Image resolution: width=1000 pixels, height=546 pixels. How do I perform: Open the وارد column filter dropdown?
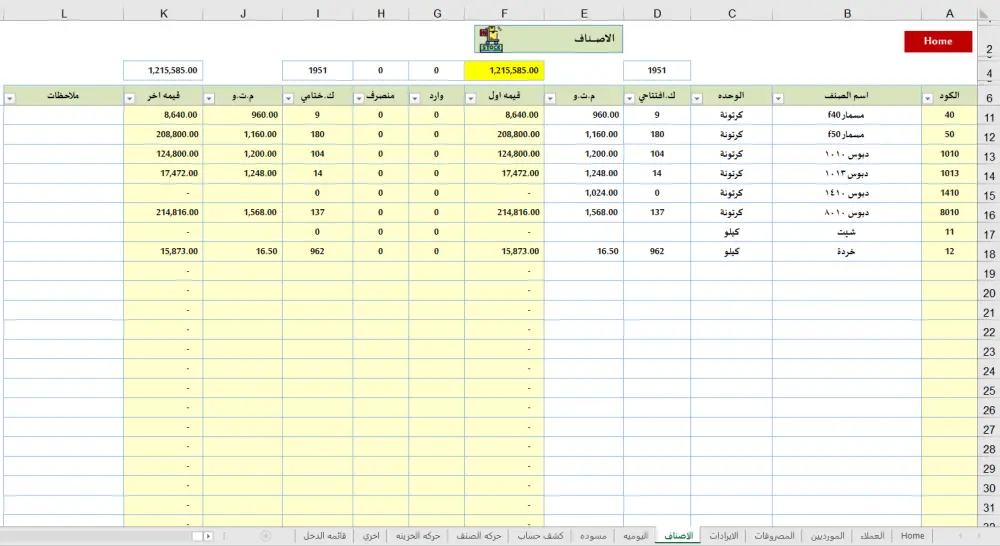click(x=415, y=98)
